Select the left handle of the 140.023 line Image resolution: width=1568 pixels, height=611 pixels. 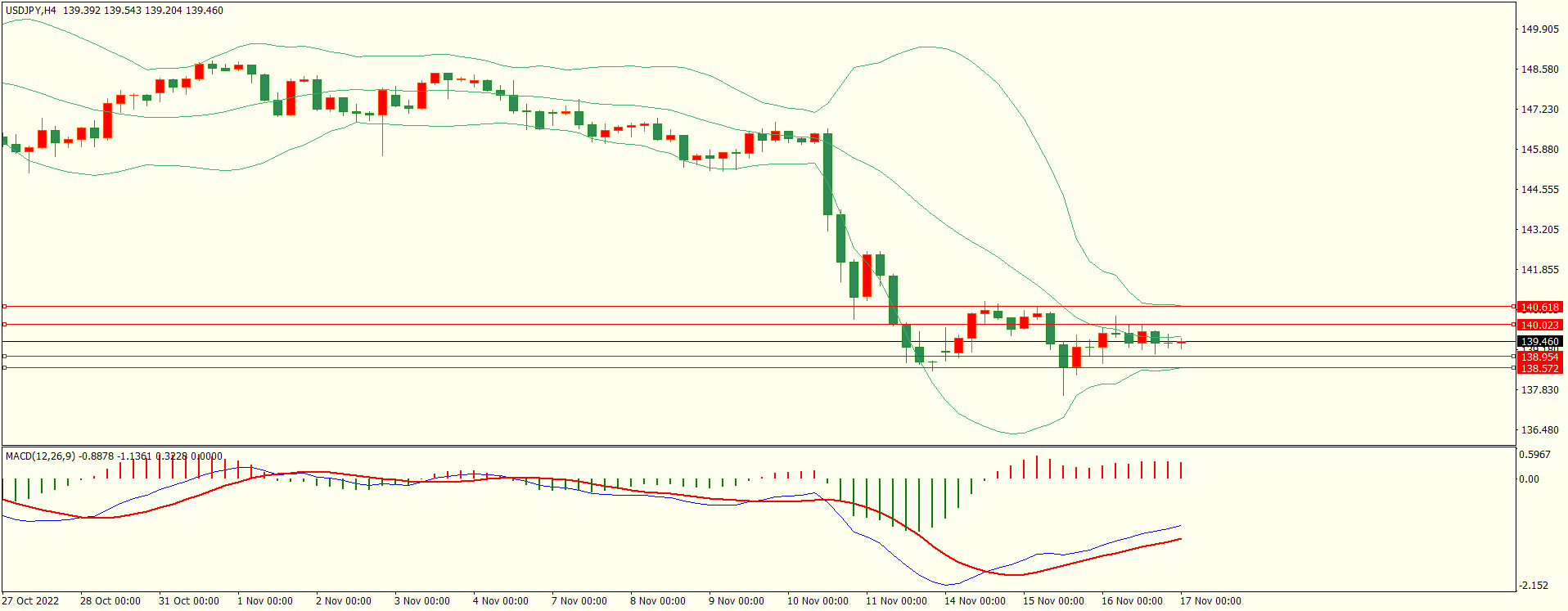[x=4, y=325]
